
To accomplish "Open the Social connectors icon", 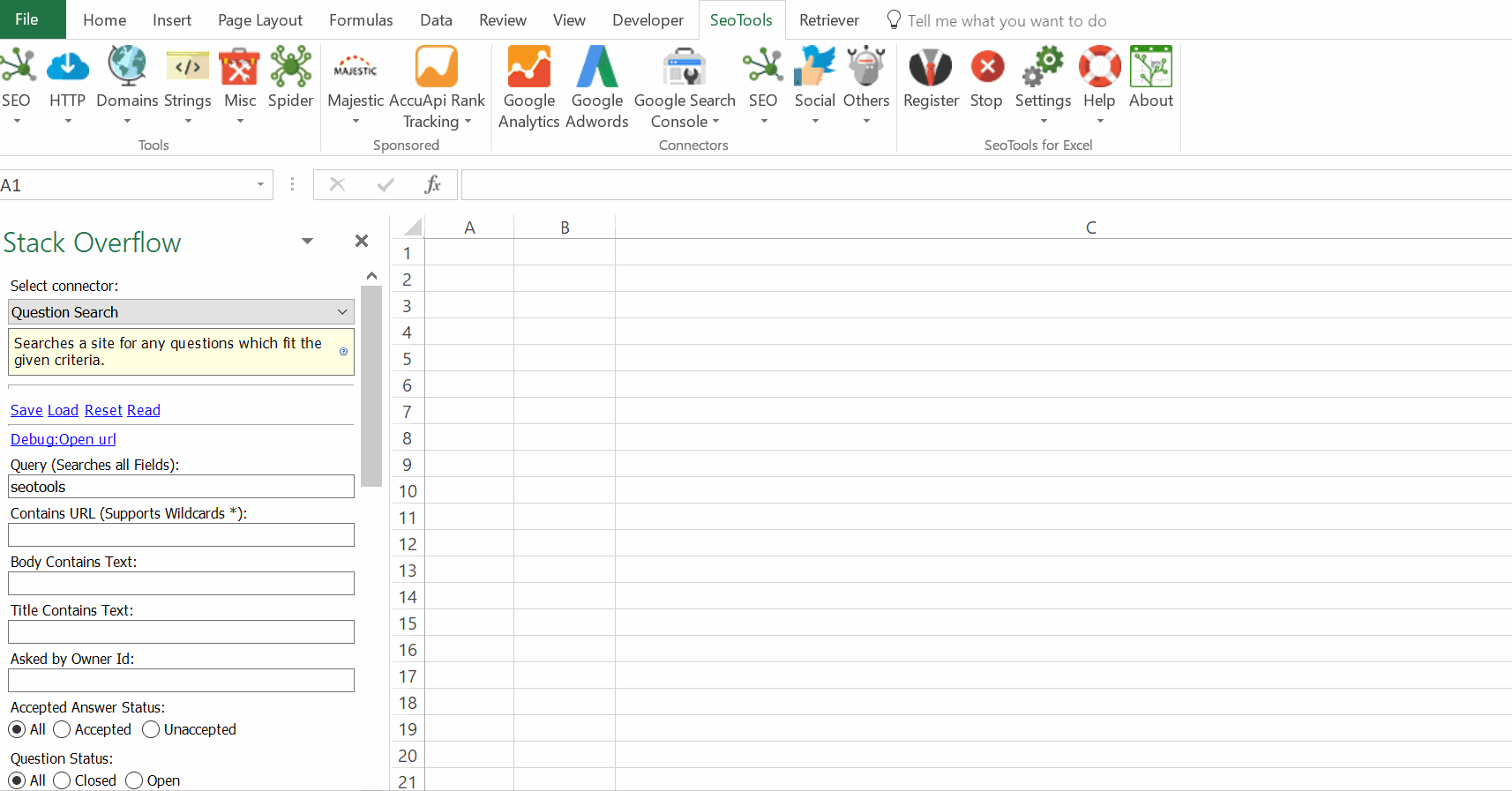I will (814, 67).
